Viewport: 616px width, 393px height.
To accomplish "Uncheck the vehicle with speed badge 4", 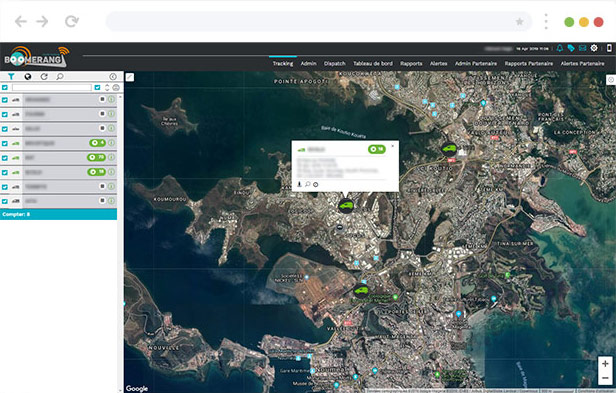I will pos(5,143).
